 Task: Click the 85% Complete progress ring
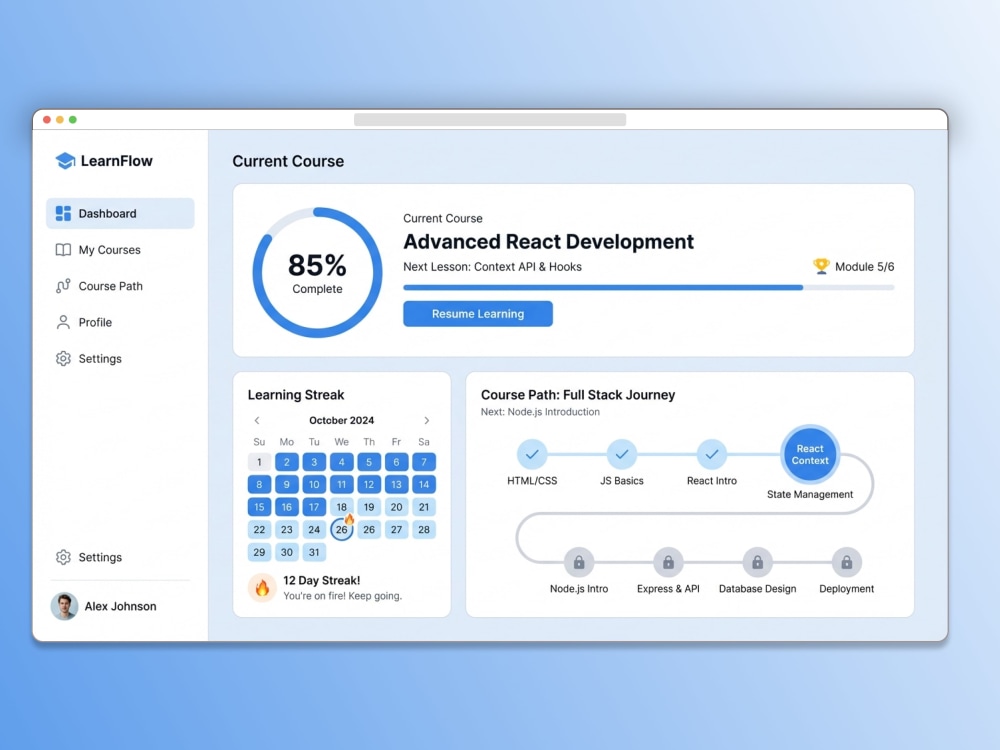(317, 272)
